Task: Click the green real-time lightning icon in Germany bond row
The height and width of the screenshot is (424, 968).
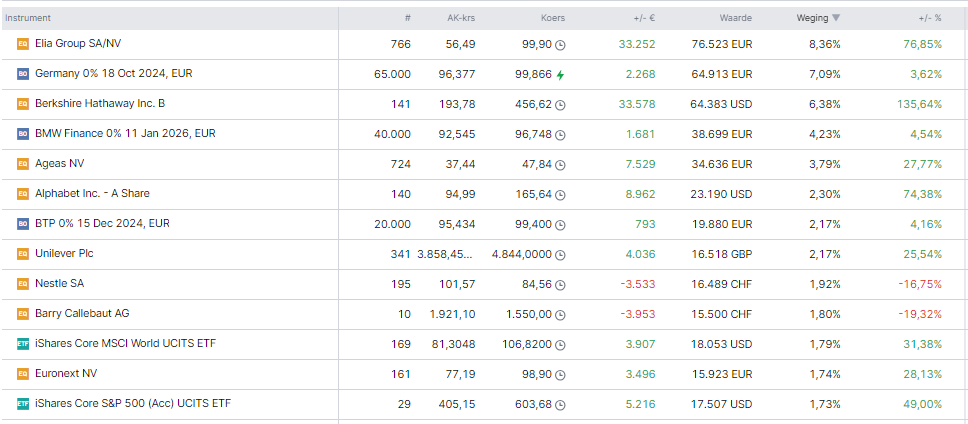Action: click(x=560, y=75)
